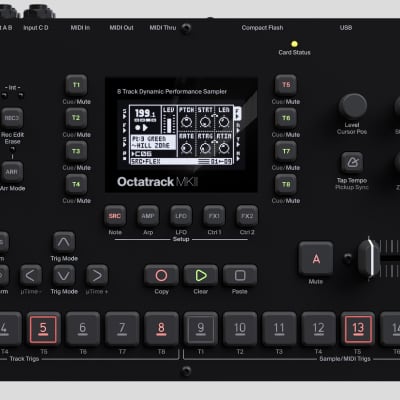Screen dimensions: 400x400
Task: Click the Input C D label
Action: point(36,28)
